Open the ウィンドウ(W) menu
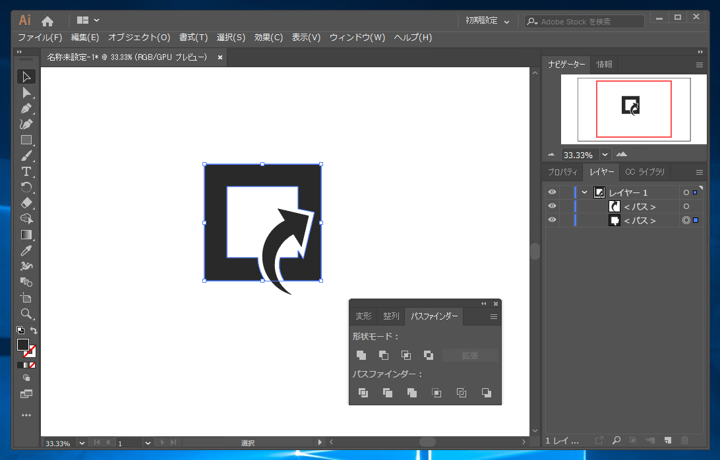This screenshot has width=720, height=460. pyautogui.click(x=357, y=38)
